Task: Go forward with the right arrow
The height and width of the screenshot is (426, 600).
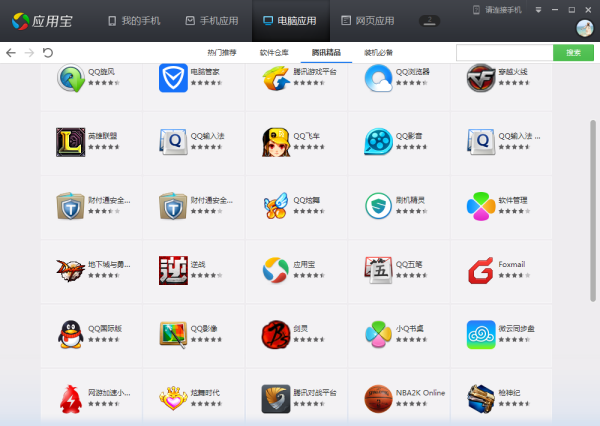Action: tap(29, 52)
